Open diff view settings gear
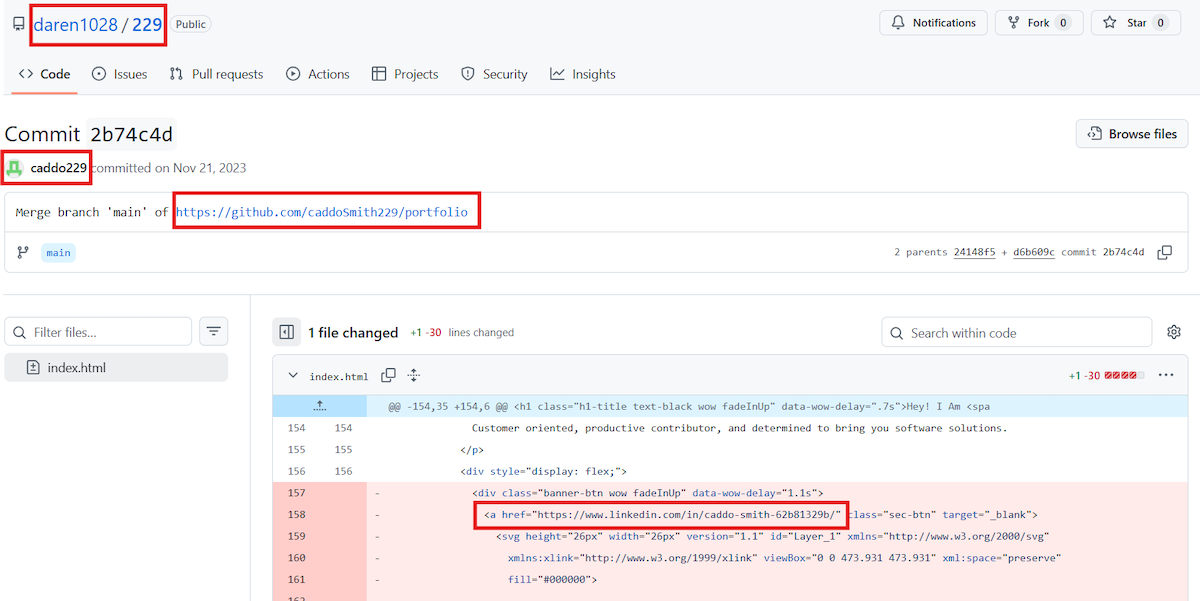This screenshot has width=1200, height=601. 1174,332
